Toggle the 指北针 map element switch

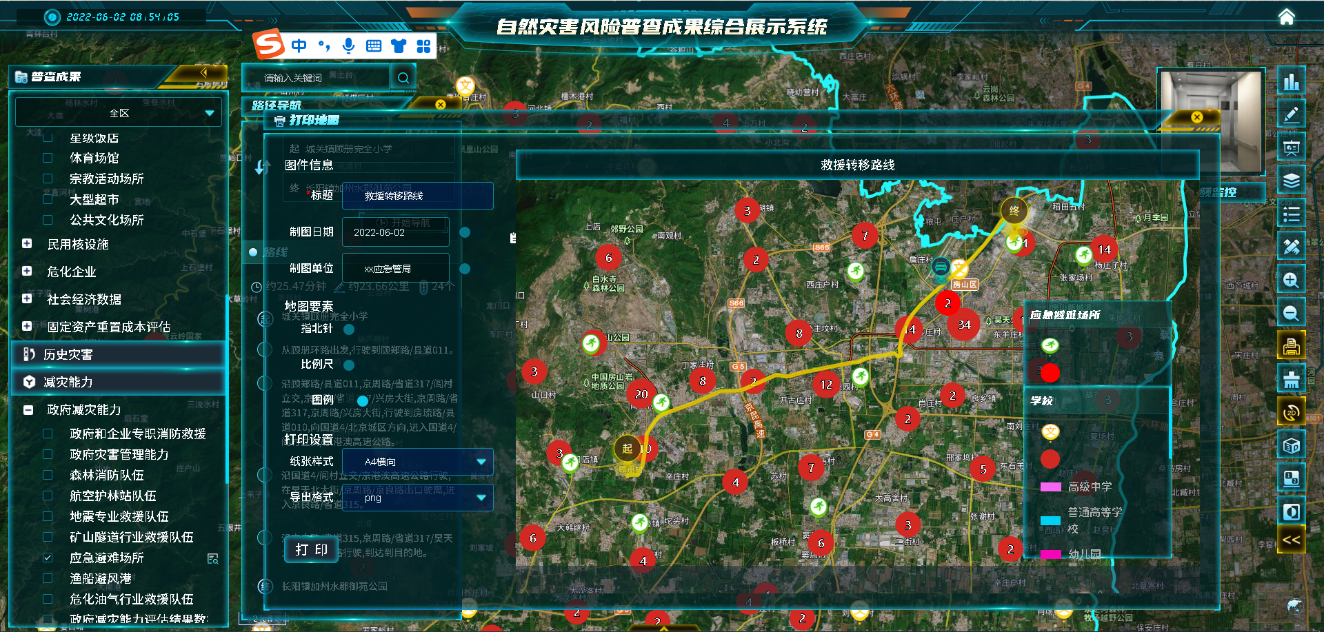[349, 329]
